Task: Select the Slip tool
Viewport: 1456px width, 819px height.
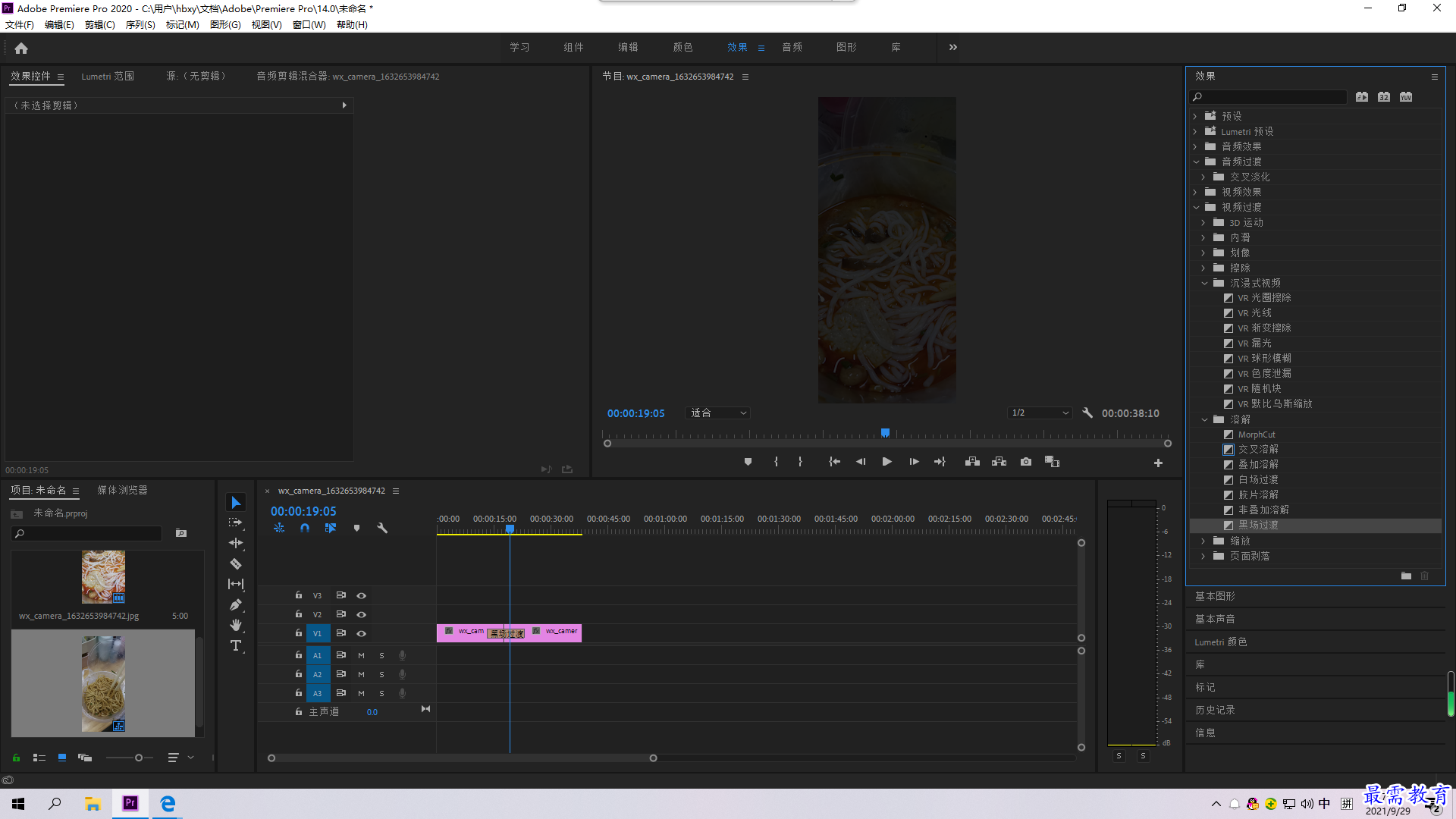Action: tap(236, 584)
